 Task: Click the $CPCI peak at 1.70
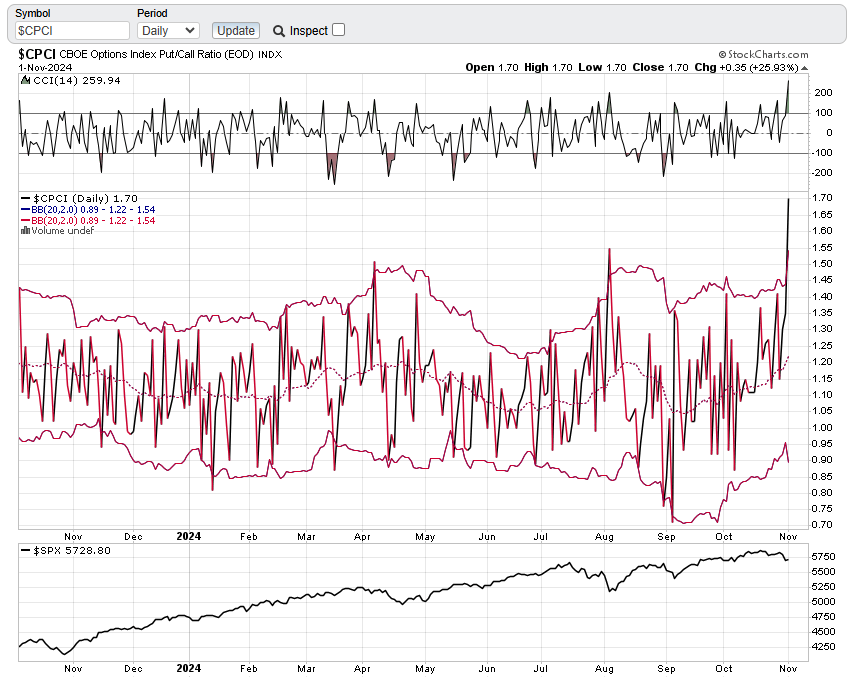[x=788, y=200]
